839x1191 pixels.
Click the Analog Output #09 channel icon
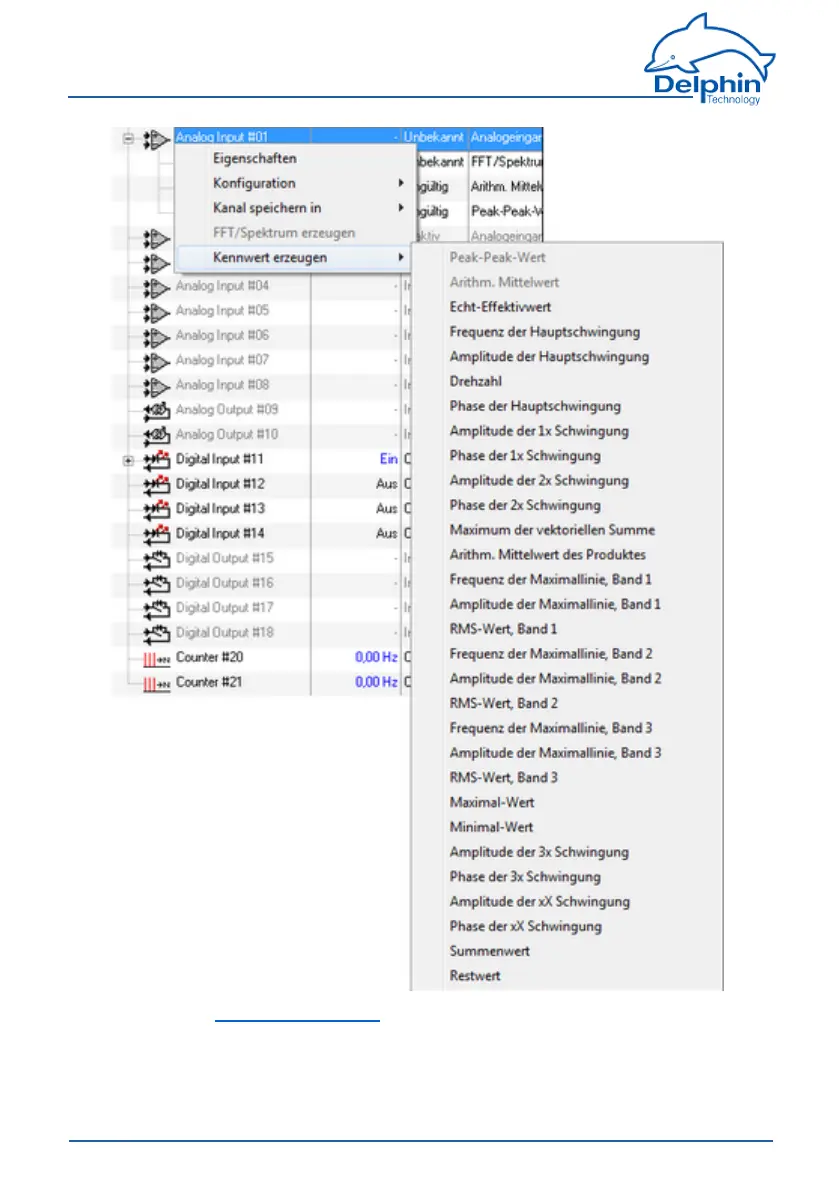[x=156, y=412]
